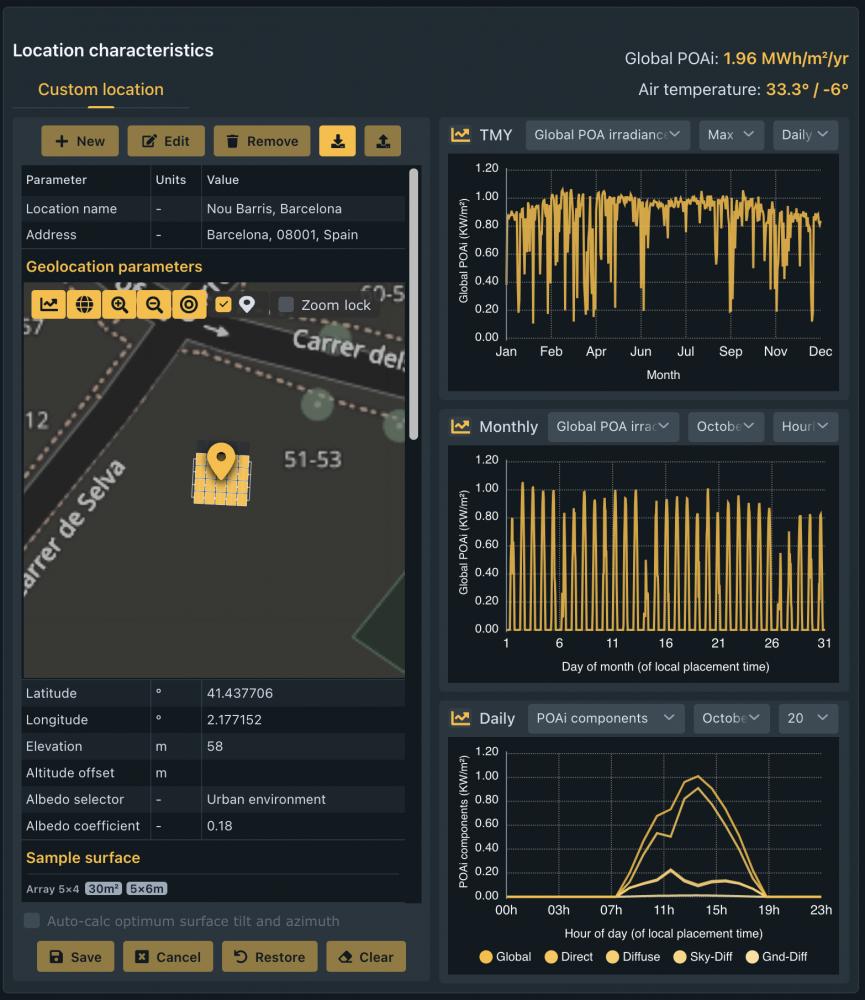Image resolution: width=865 pixels, height=1000 pixels.
Task: Click the Monthly chart icon
Action: coord(460,426)
